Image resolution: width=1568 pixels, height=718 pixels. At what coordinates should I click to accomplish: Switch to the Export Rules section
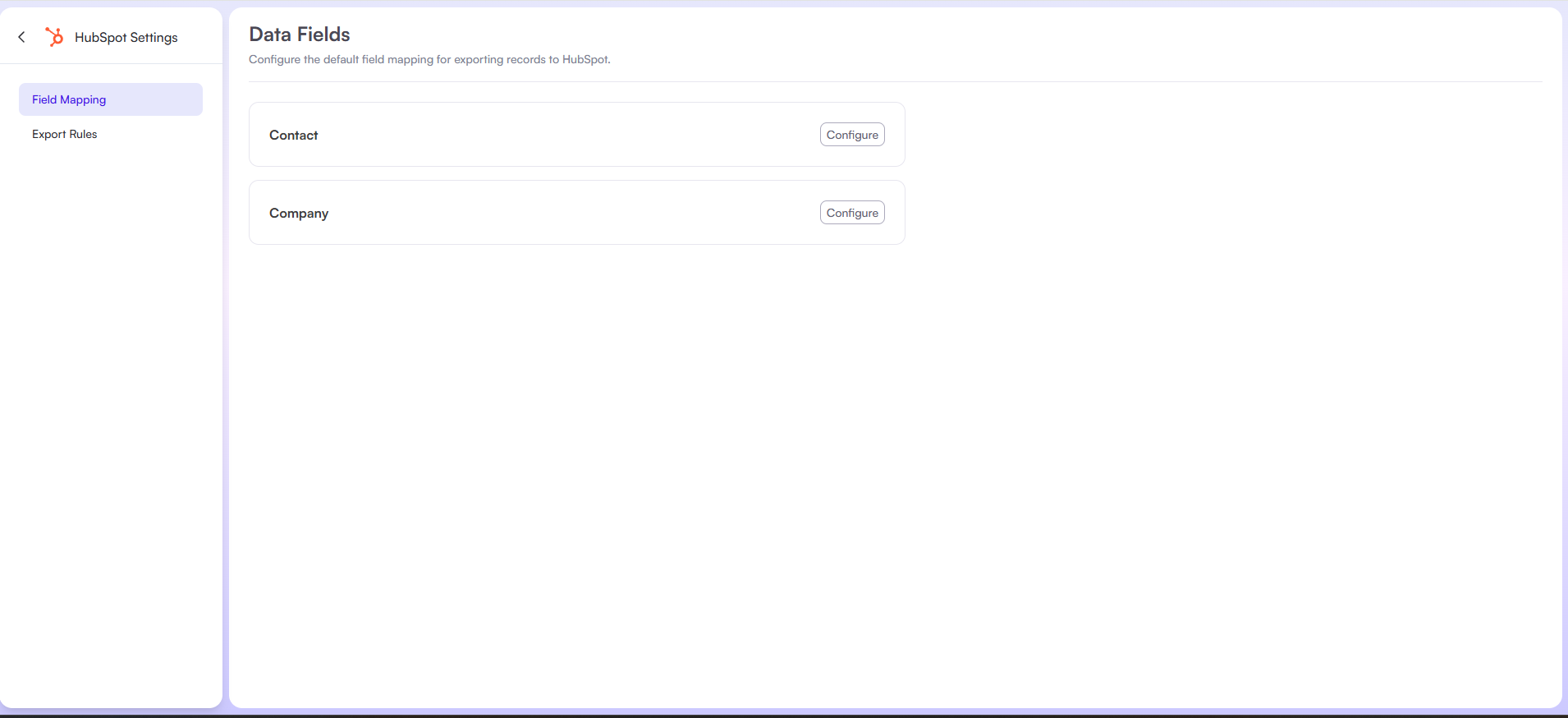[x=65, y=134]
